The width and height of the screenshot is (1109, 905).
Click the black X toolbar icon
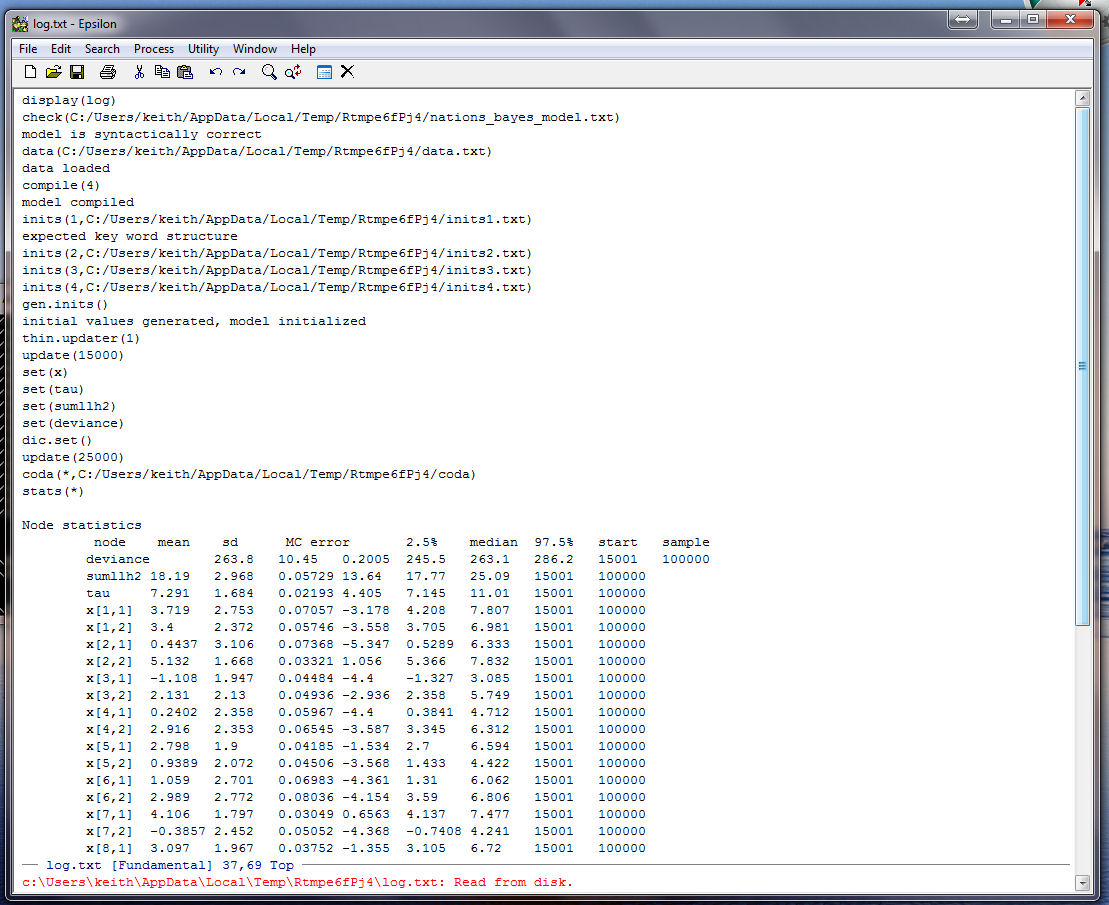347,72
